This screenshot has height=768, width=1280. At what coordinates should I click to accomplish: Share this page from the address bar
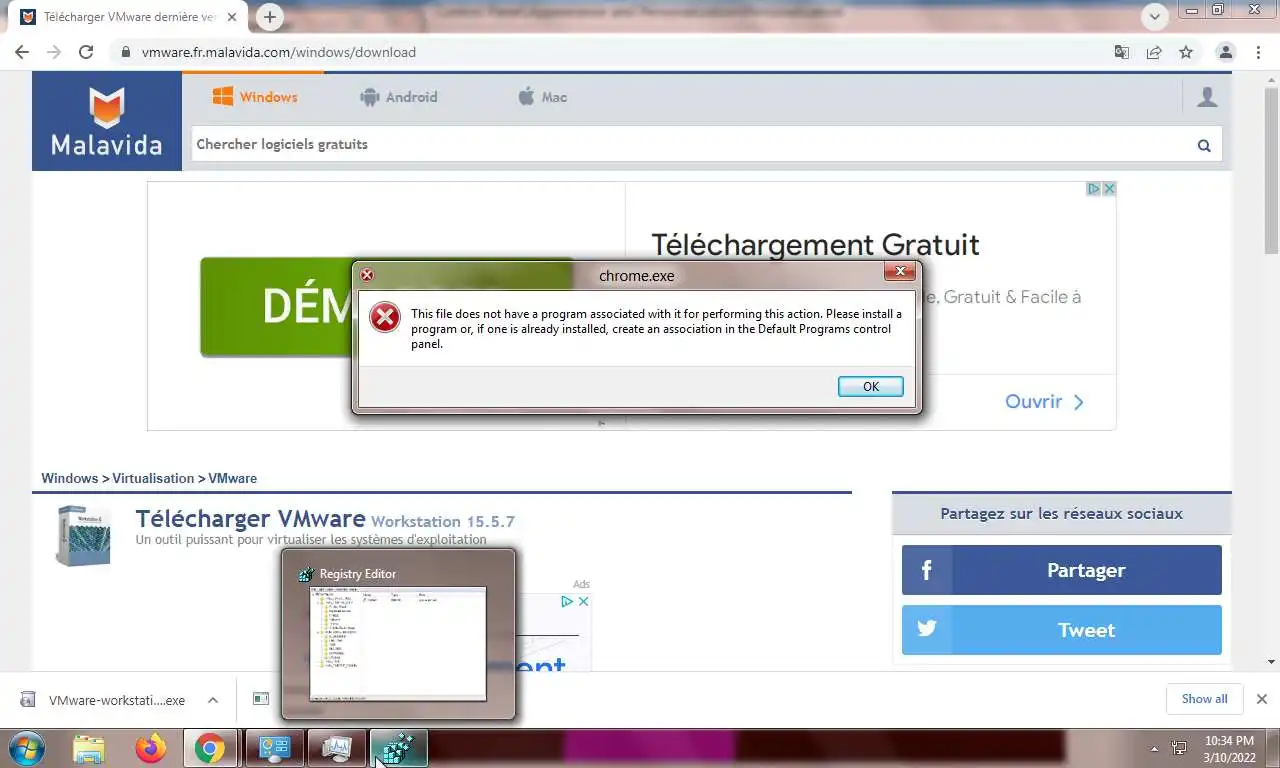(1154, 52)
